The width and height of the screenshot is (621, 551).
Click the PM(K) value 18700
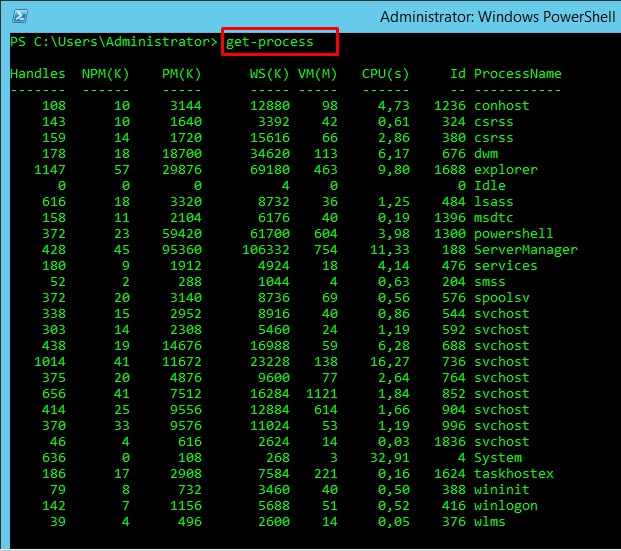click(182, 154)
